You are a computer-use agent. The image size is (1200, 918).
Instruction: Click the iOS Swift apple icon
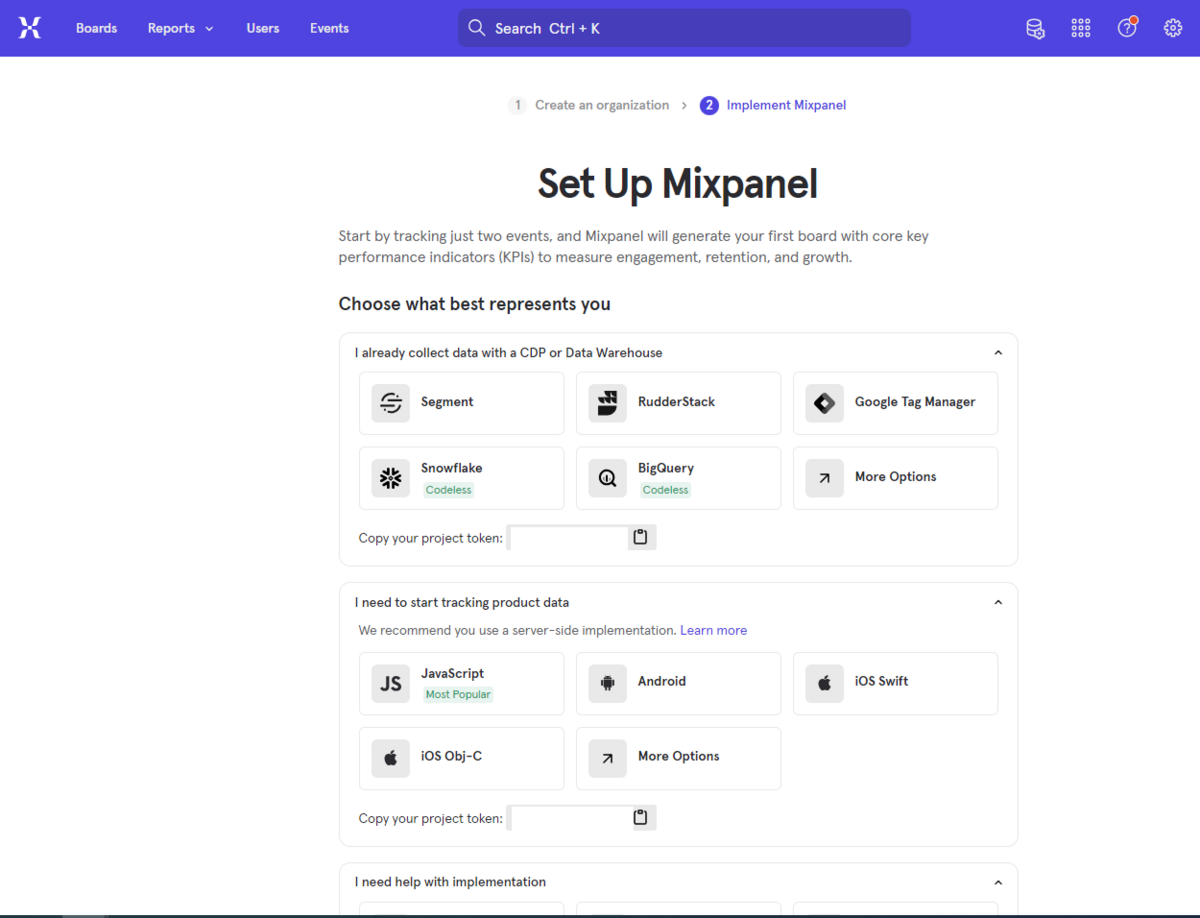[x=825, y=684]
